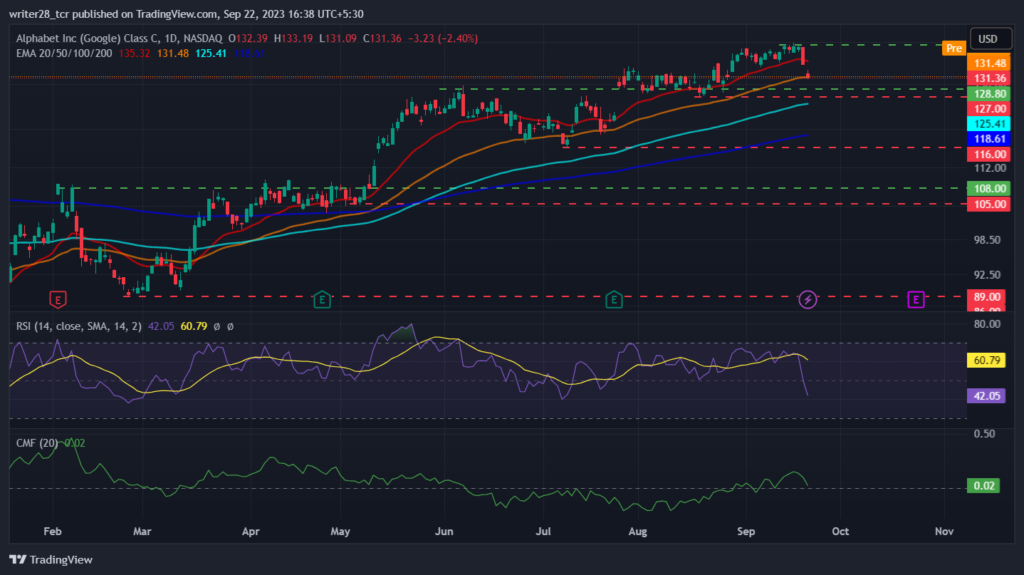Click the 131.48 orange EMA price label
This screenshot has height=575, width=1024.
[x=989, y=63]
